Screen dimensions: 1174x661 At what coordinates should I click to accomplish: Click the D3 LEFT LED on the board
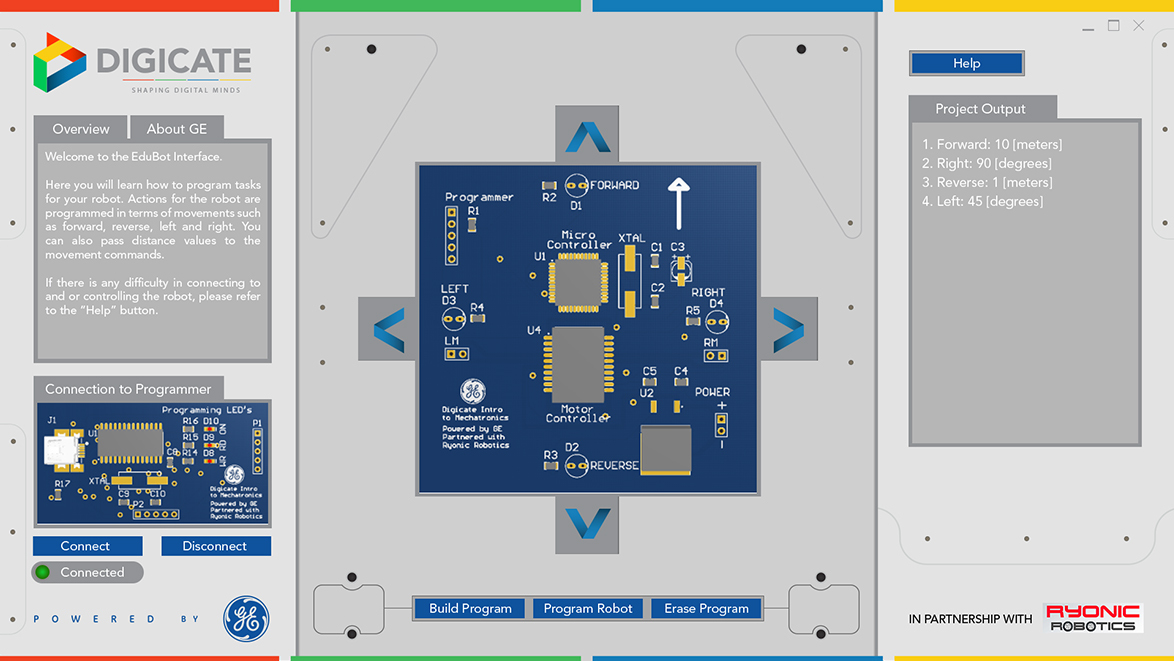(x=454, y=319)
